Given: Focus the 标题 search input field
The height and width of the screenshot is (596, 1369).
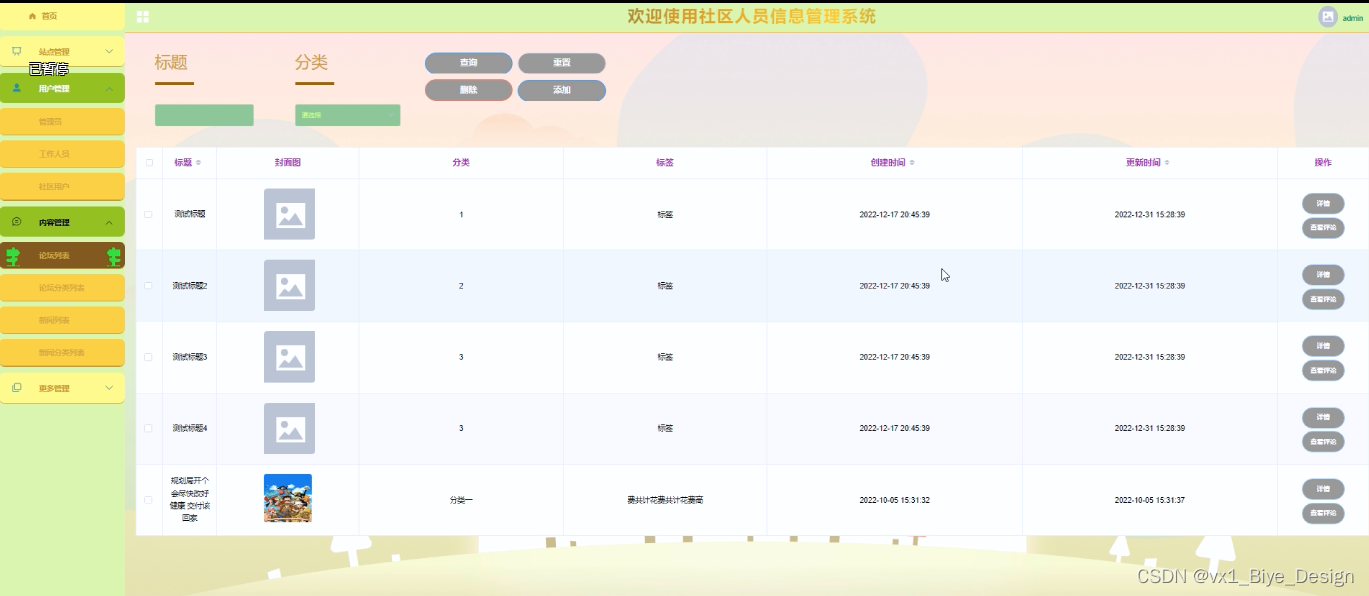Looking at the screenshot, I should [204, 115].
